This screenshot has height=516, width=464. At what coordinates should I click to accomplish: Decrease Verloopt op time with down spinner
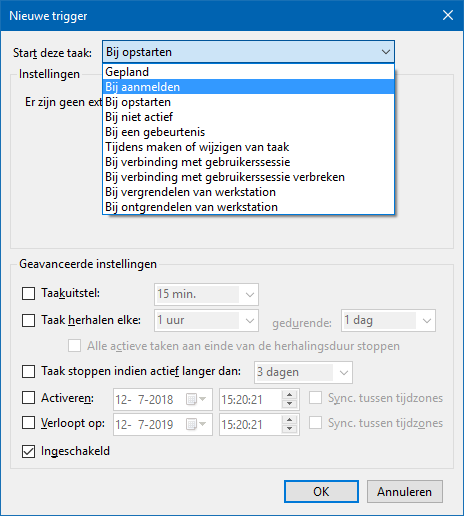coord(289,429)
